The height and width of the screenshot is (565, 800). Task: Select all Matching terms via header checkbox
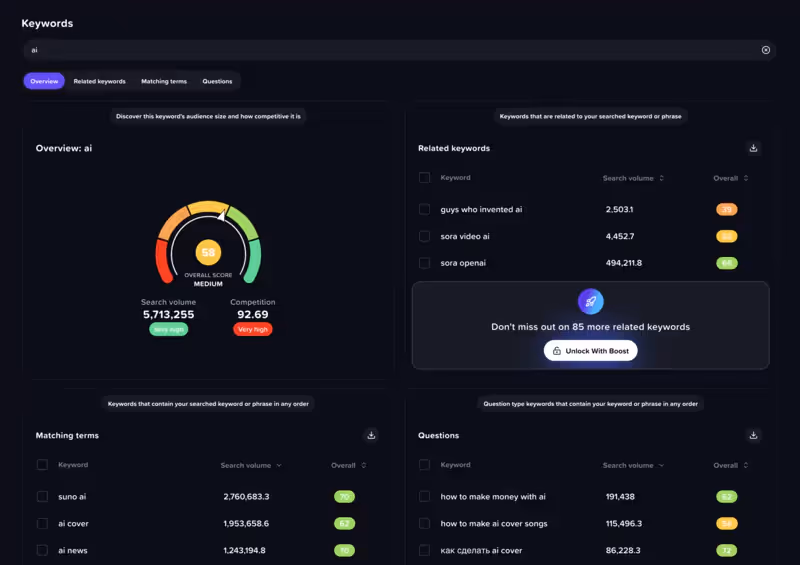42,465
